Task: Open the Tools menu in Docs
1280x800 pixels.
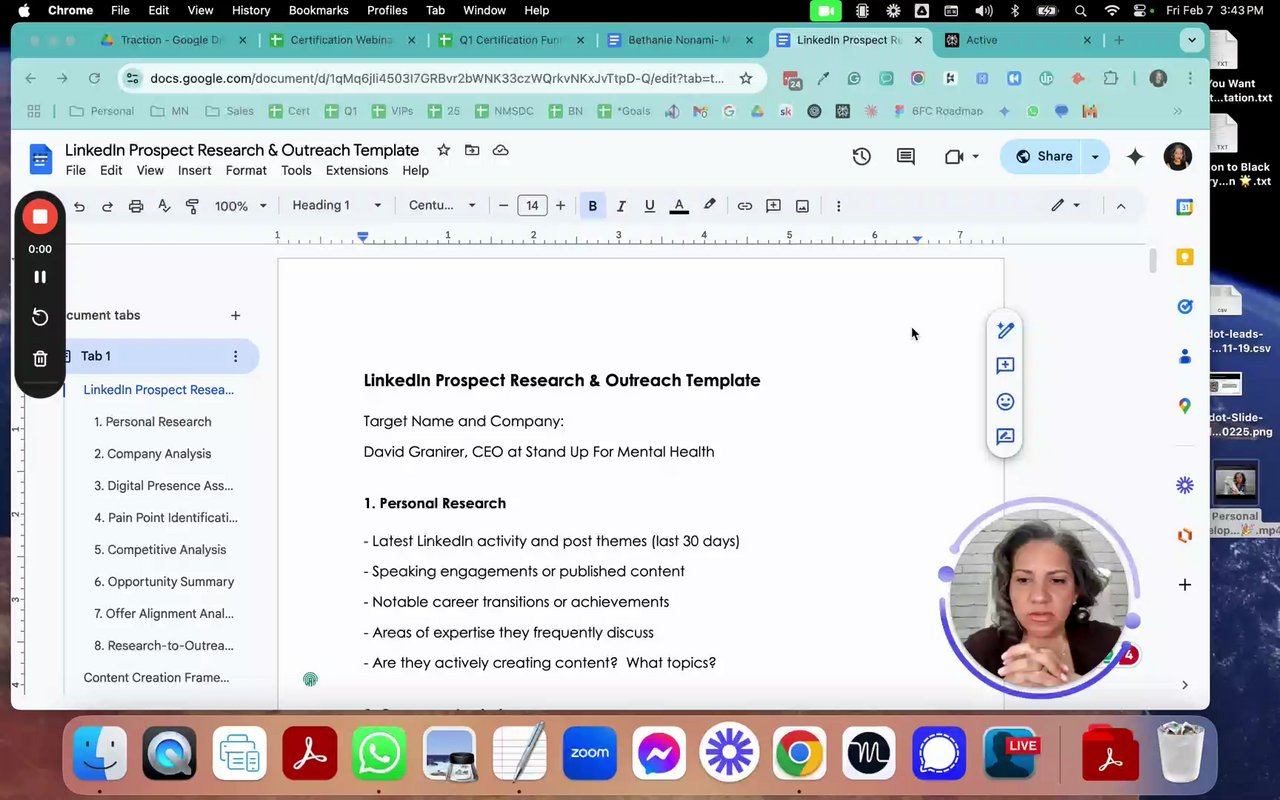Action: (x=296, y=170)
